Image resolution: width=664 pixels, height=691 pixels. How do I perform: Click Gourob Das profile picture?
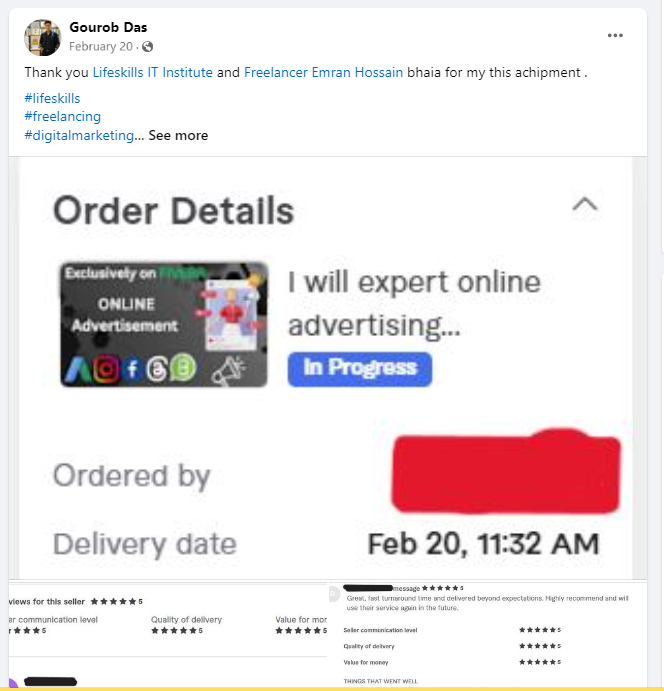coord(42,37)
